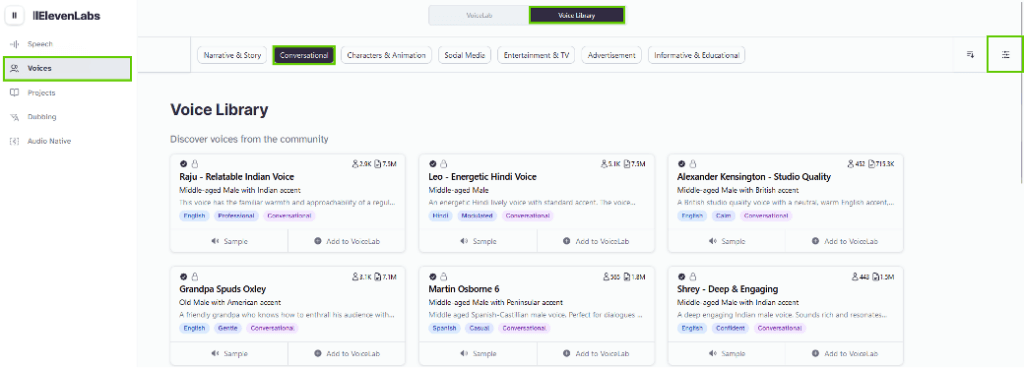Screen dimensions: 1024x368
Task: Click verified badge on Grandpa Spuds Oxley card
Action: coord(184,276)
